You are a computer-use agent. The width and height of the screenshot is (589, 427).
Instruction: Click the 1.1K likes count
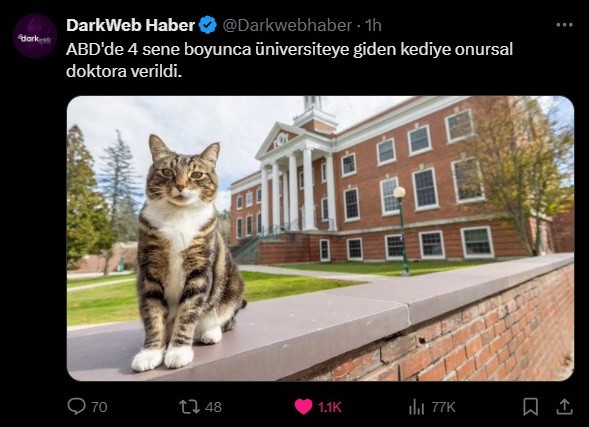tap(330, 407)
